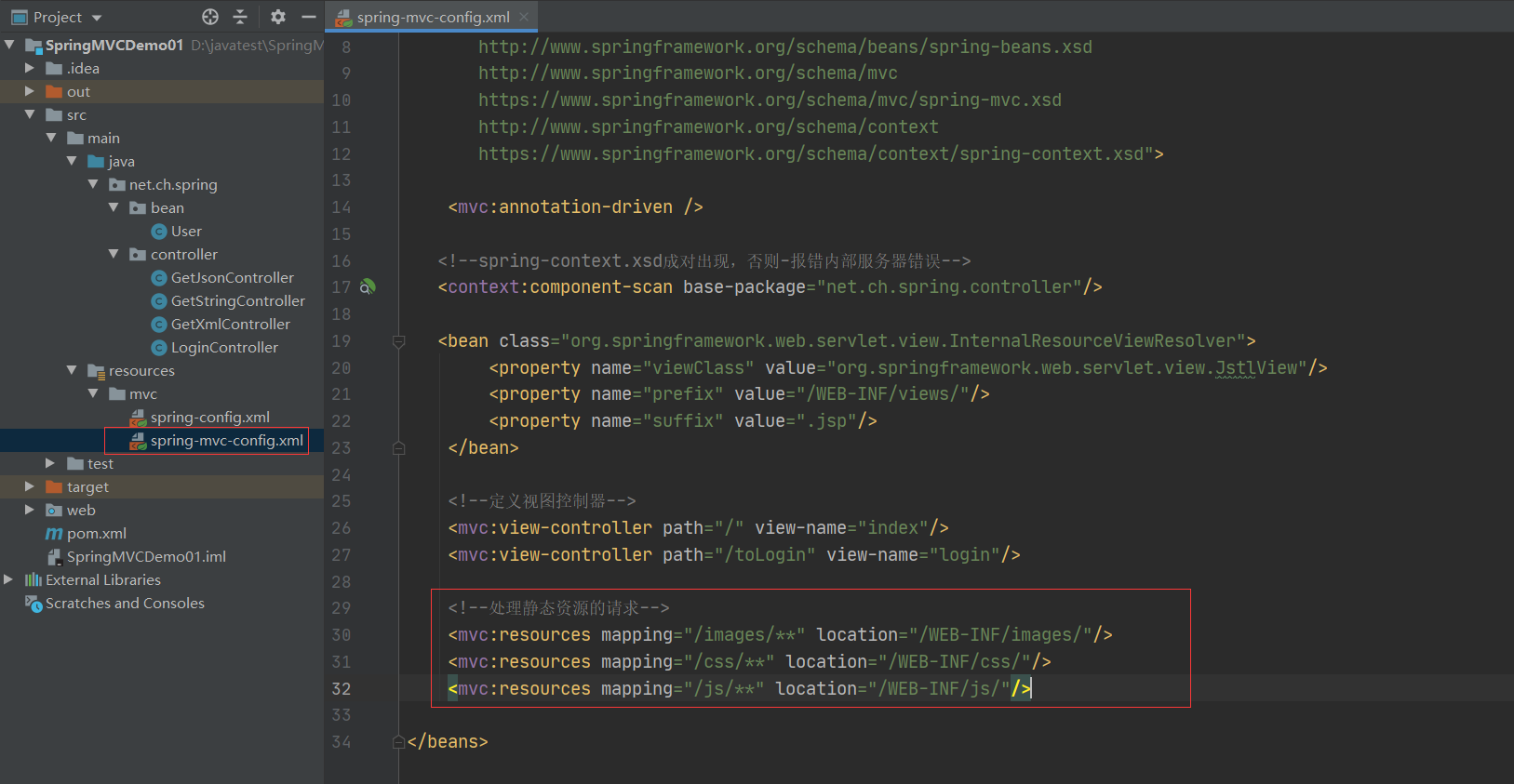Expand the test folder
The image size is (1514, 784).
(50, 463)
